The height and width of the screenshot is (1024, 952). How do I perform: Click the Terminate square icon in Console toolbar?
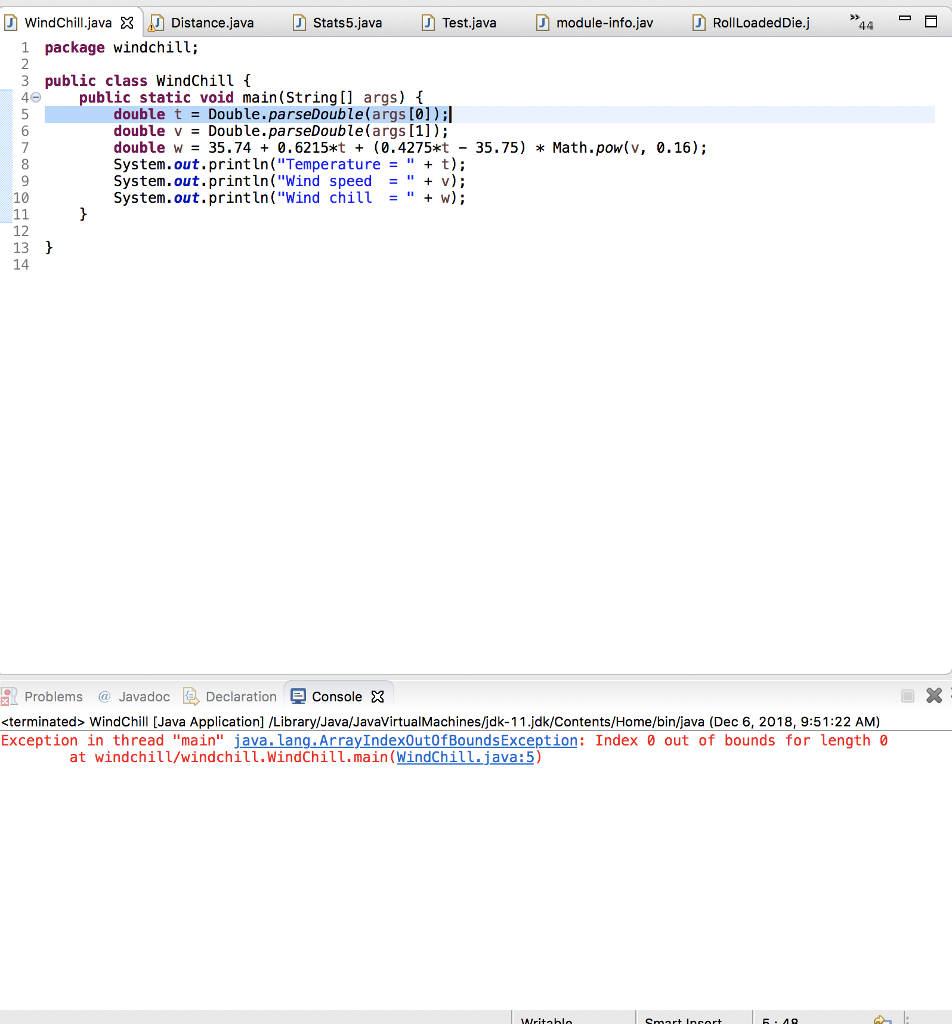coord(907,695)
